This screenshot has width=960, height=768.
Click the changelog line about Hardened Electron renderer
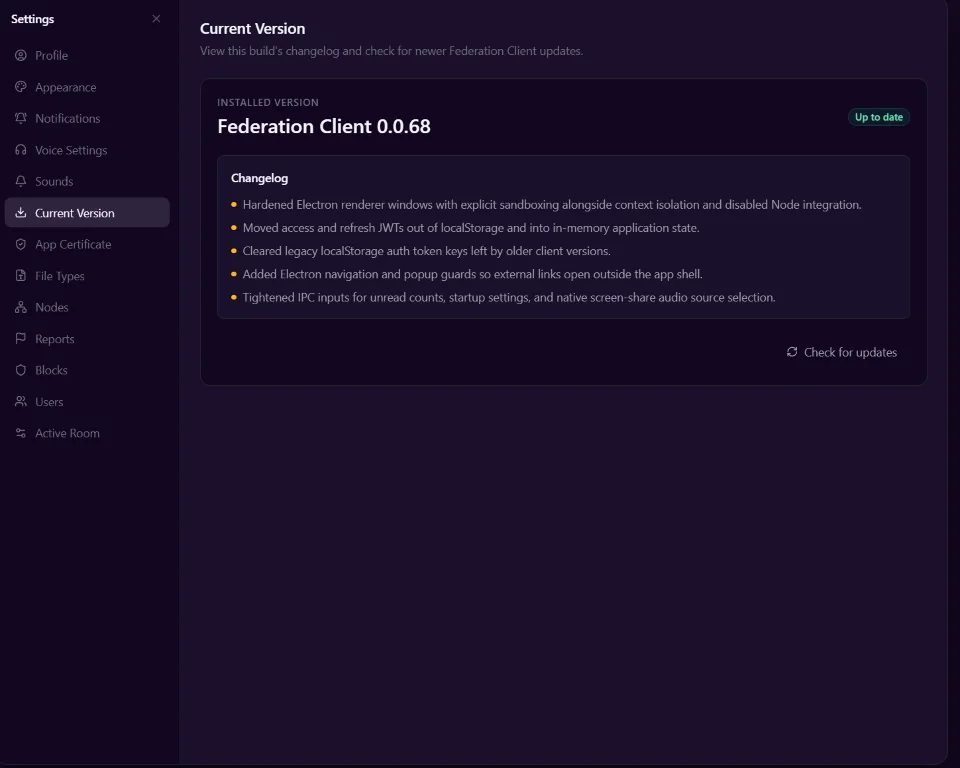(552, 205)
